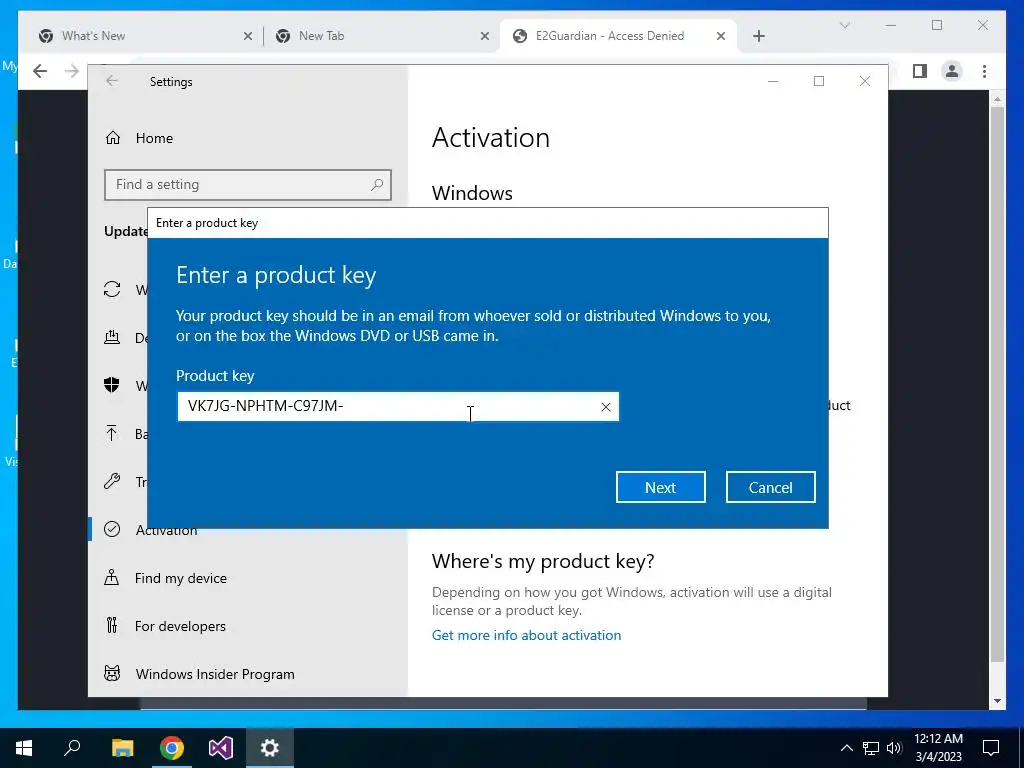This screenshot has width=1024, height=768.
Task: Minimize the Settings window
Action: 773,81
